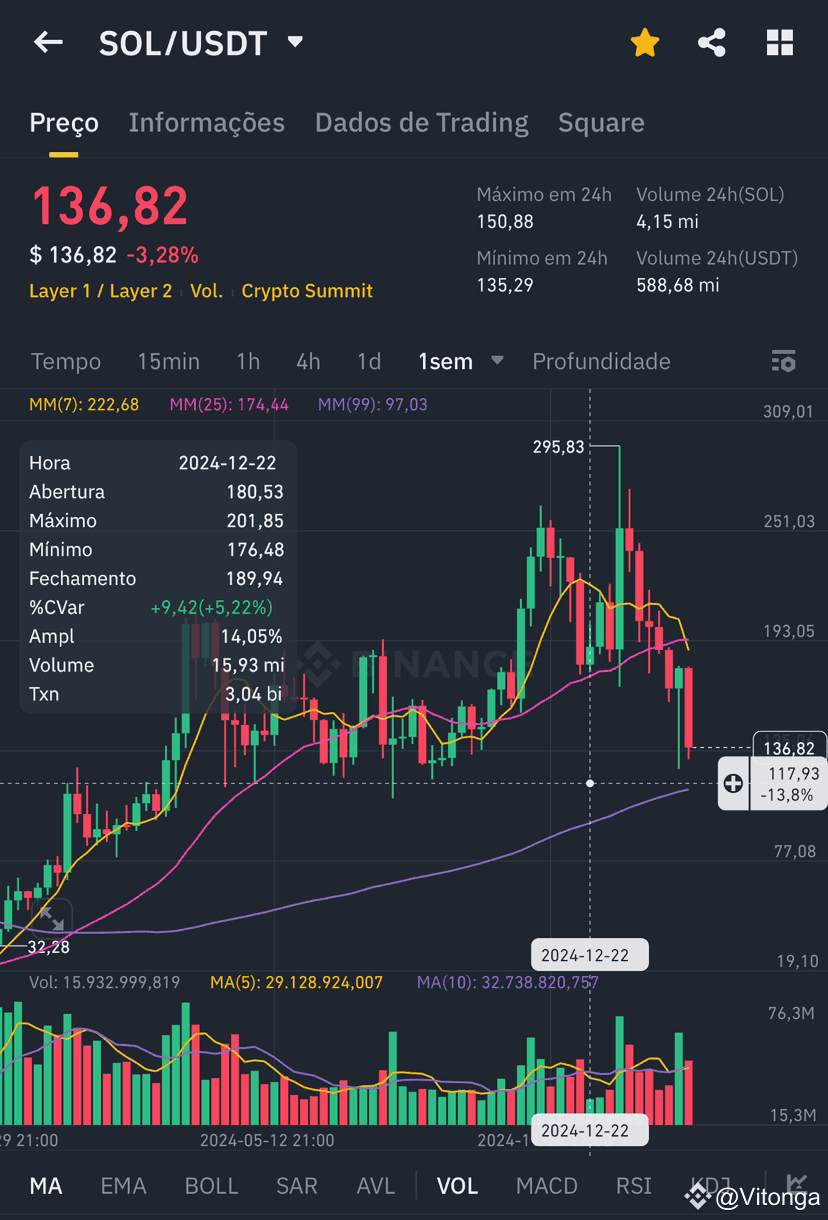The width and height of the screenshot is (828, 1220).
Task: Toggle the yellow favorite star
Action: tap(645, 42)
